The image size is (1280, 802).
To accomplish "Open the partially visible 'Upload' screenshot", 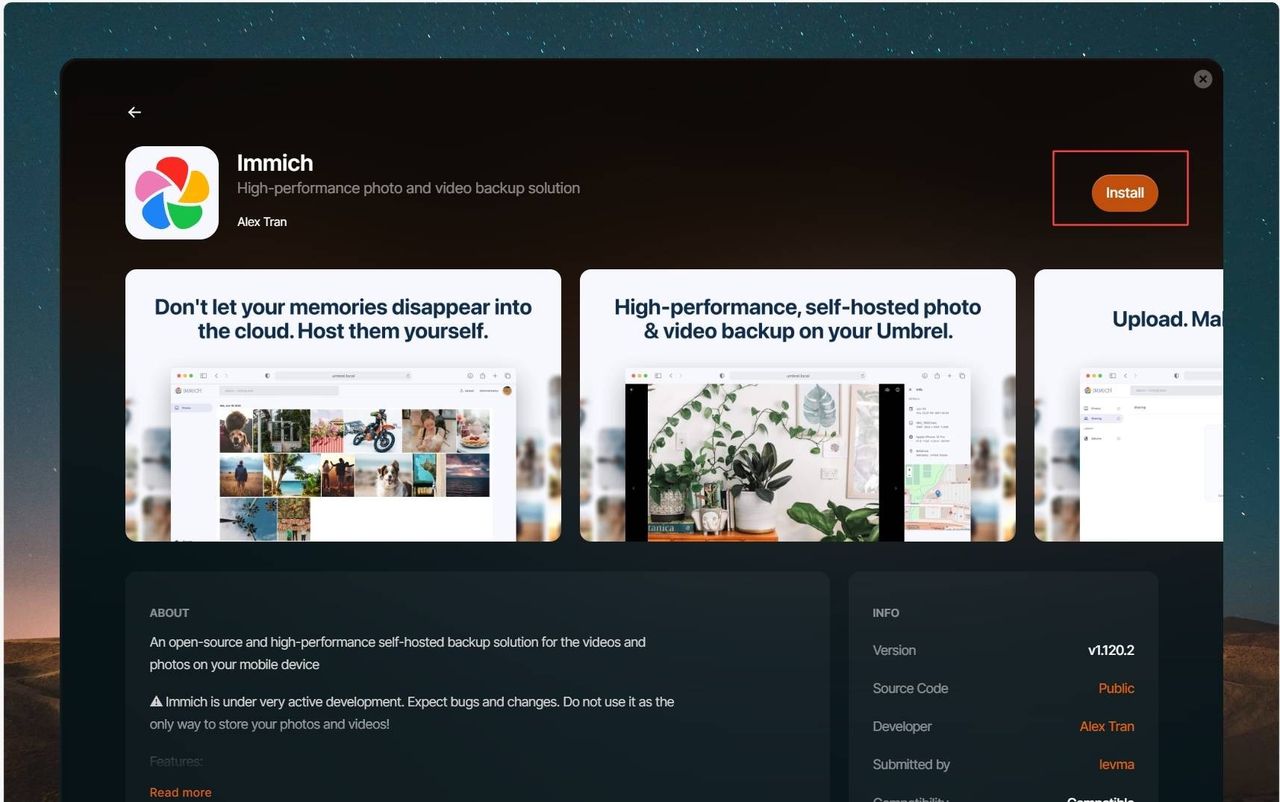I will (1128, 405).
